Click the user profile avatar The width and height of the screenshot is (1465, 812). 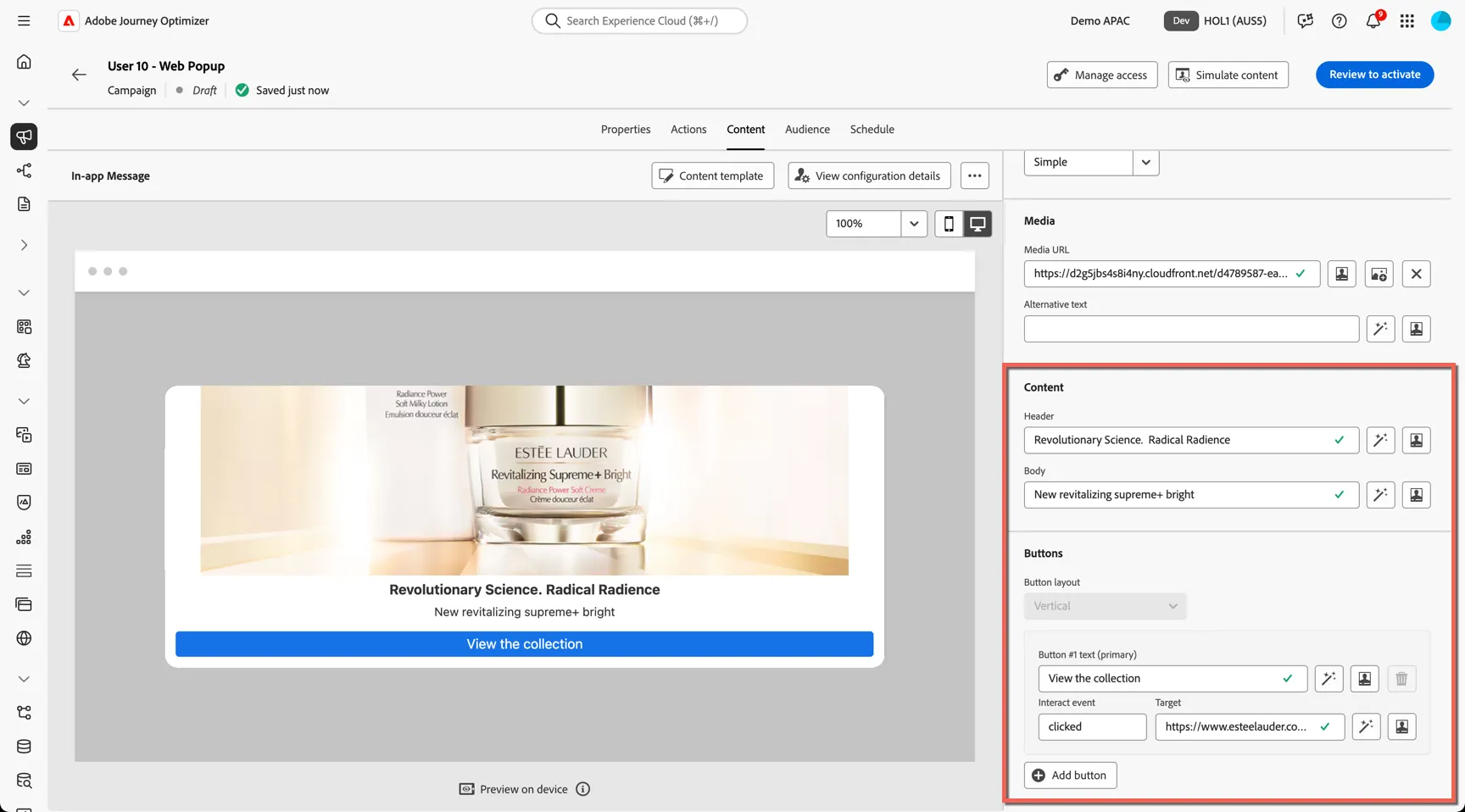(x=1440, y=21)
